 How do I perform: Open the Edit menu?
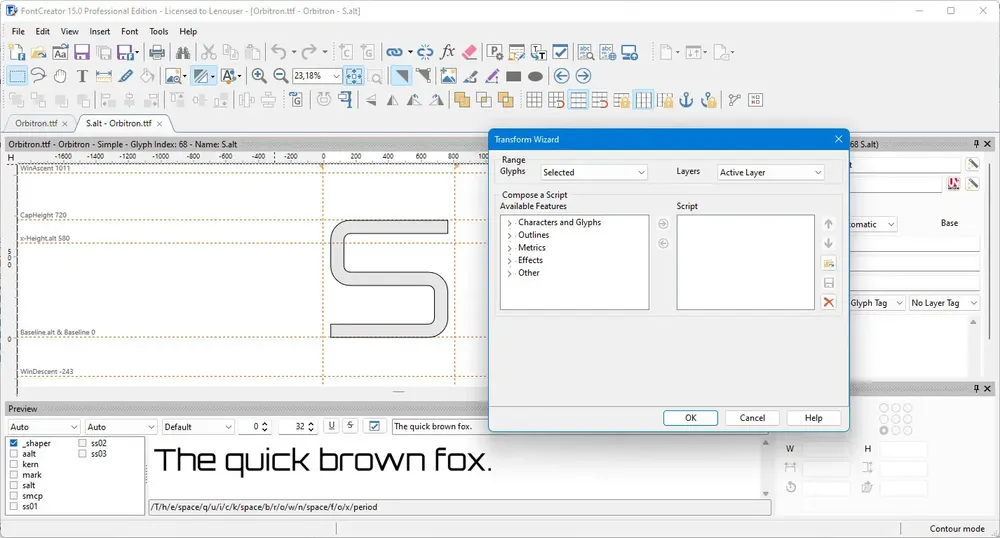42,31
